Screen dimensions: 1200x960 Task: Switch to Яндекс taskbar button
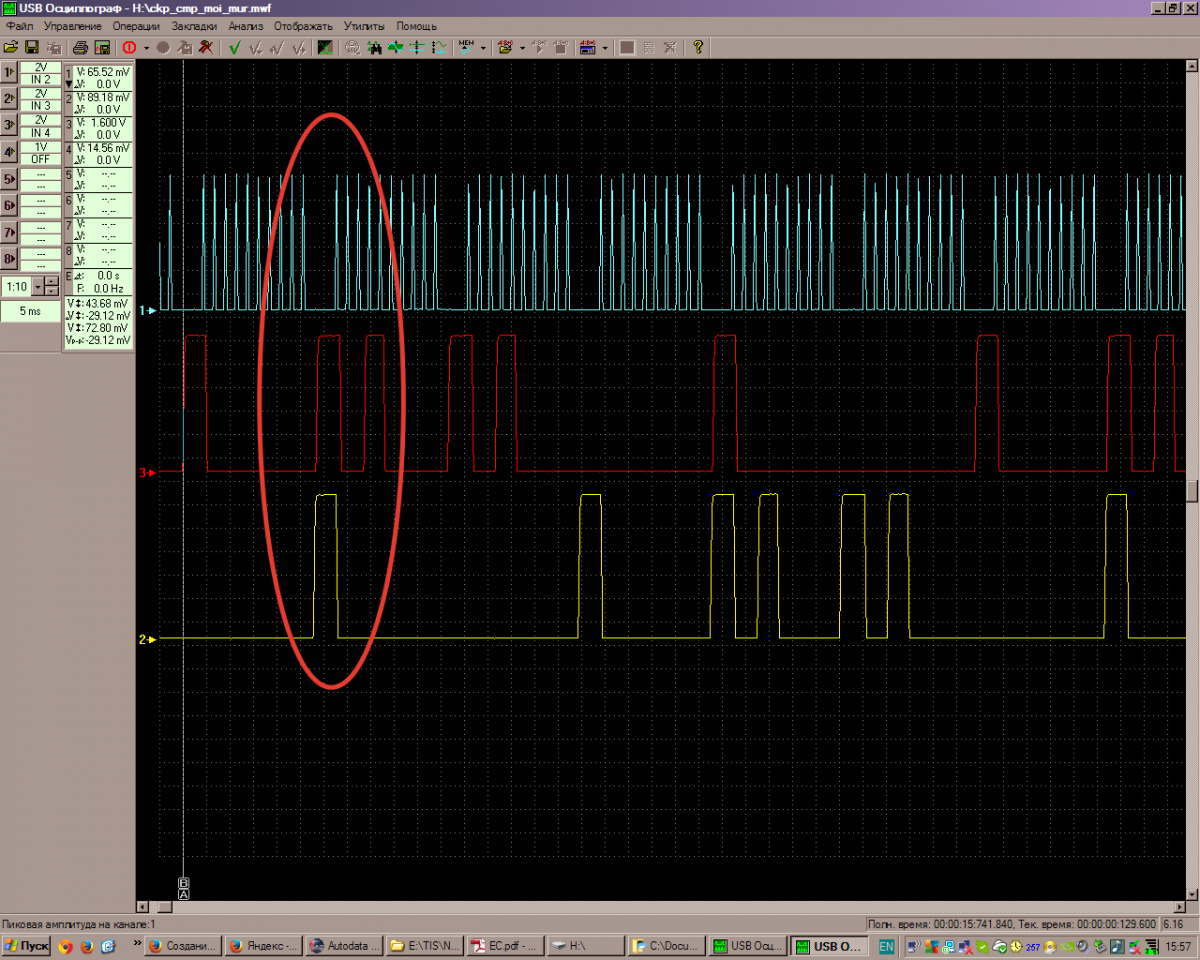[262, 946]
